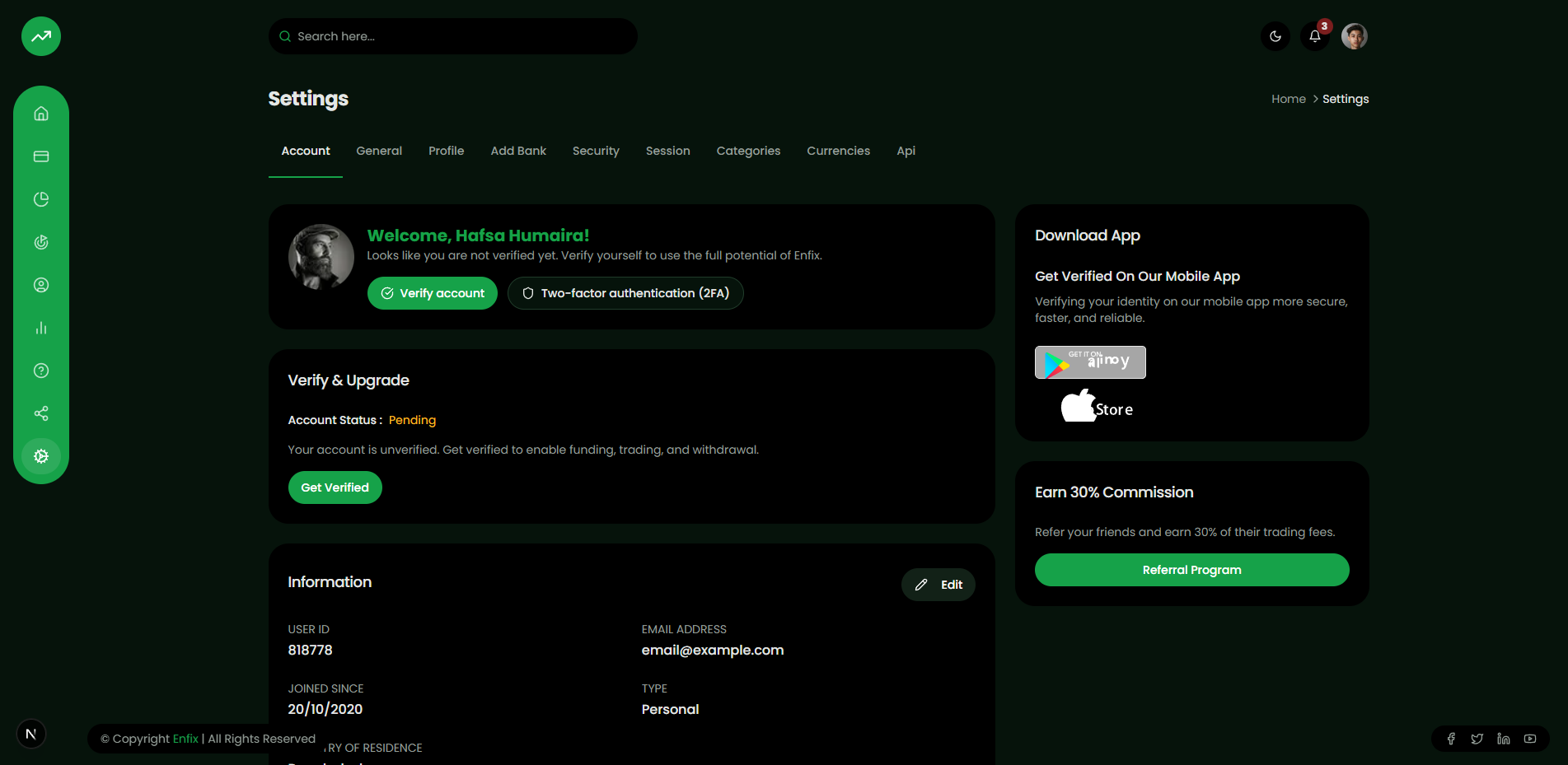Screen dimensions: 1568x765
Task: Open the user profile icon in sidebar
Action: [41, 285]
